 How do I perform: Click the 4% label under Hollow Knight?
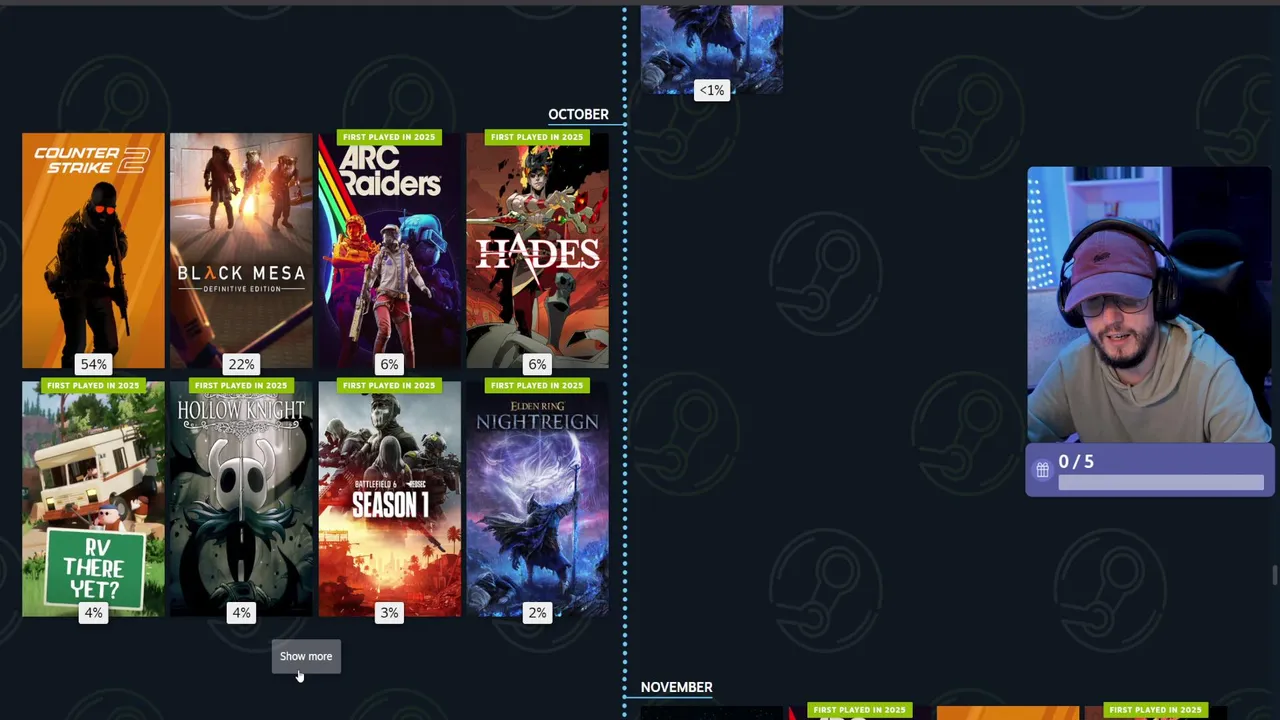[x=241, y=612]
